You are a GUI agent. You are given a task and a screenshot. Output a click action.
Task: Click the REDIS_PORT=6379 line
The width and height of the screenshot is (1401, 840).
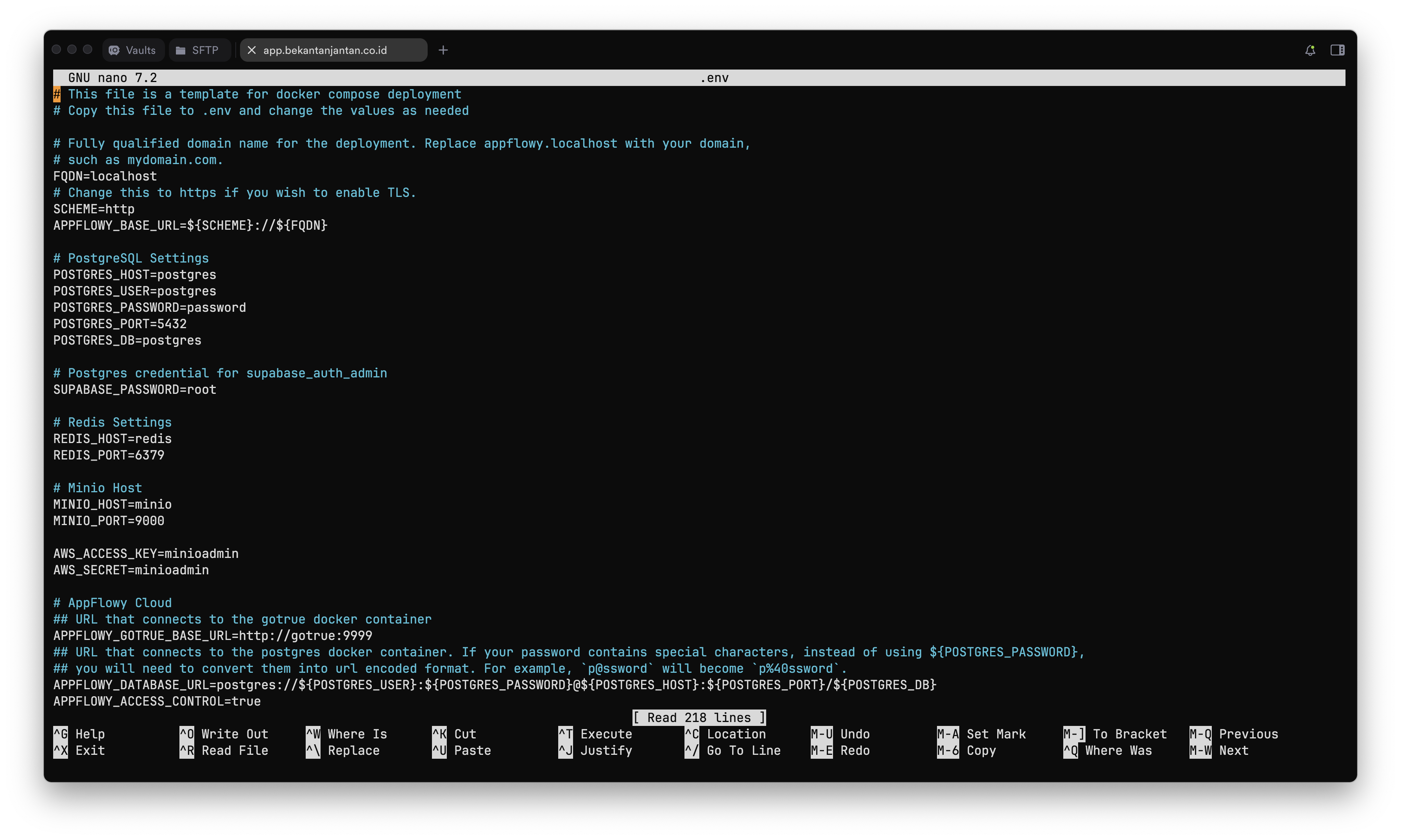pyautogui.click(x=109, y=455)
